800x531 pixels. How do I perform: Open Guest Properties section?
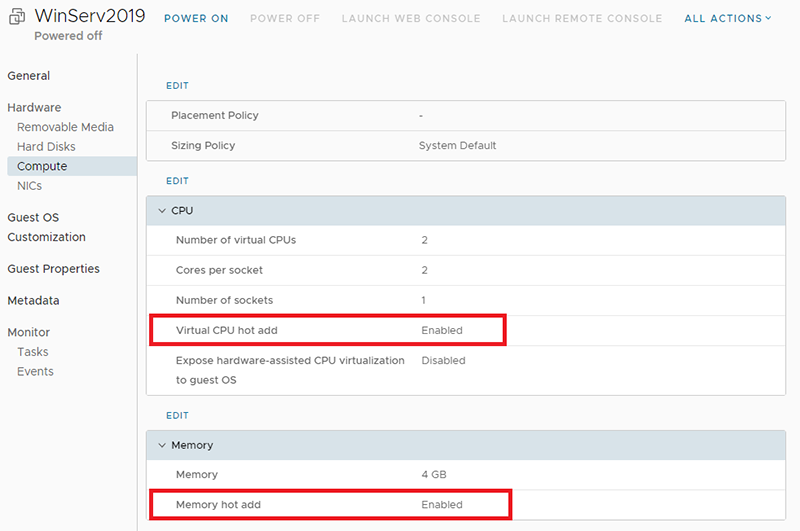pos(54,269)
